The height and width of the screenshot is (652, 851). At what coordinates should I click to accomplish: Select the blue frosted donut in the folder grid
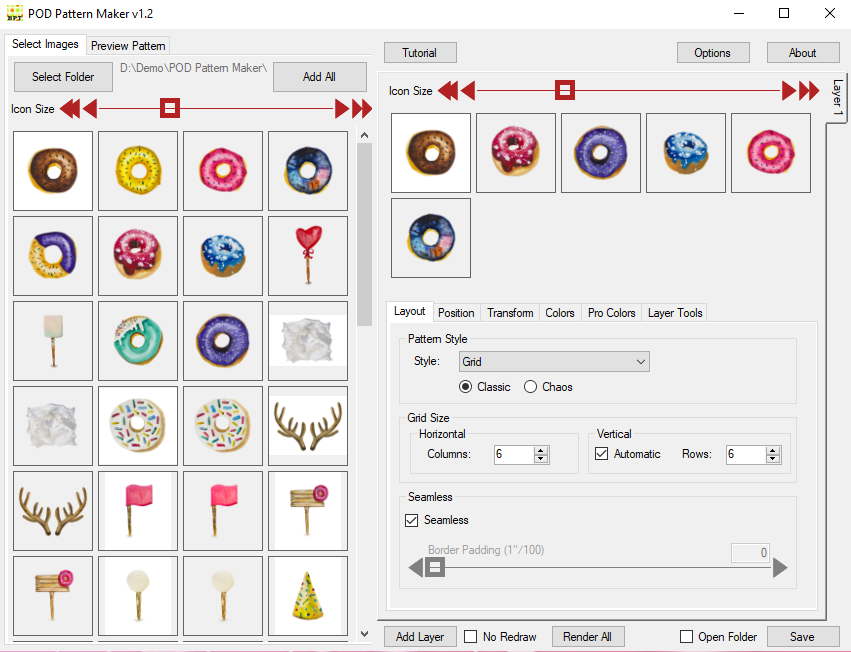click(x=223, y=256)
